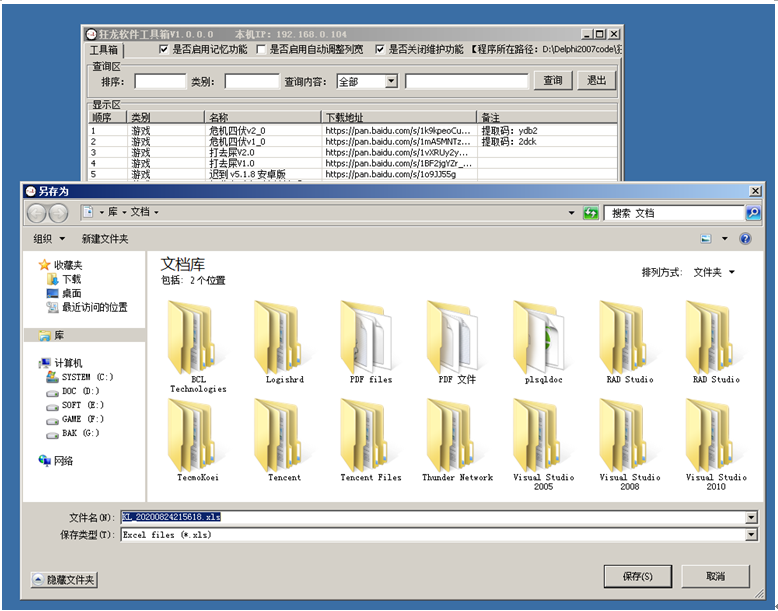This screenshot has height=611, width=778.
Task: Select 最近访问的位置 in sidebar
Action: [x=87, y=307]
